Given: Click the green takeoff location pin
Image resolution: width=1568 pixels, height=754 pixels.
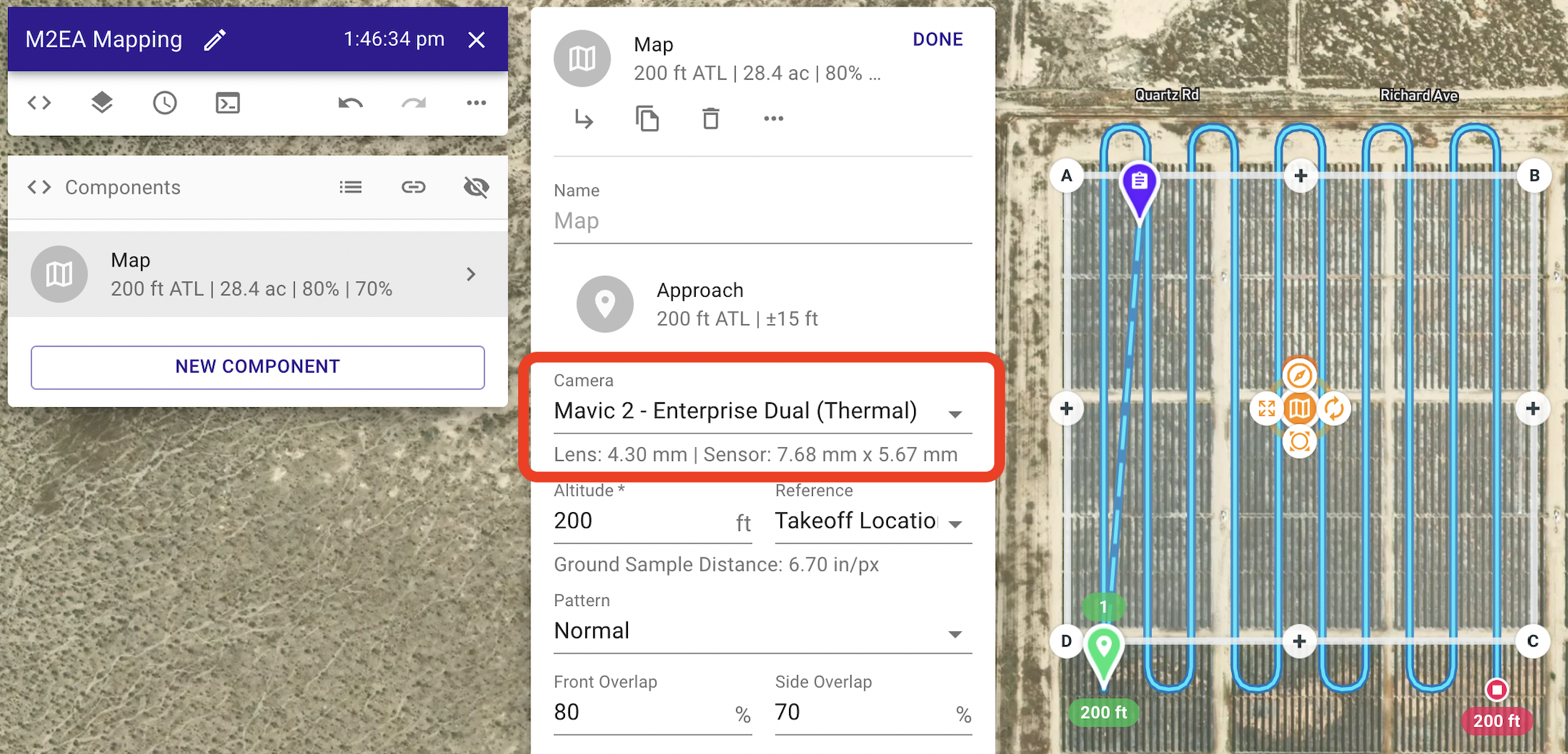Looking at the screenshot, I should (1103, 653).
